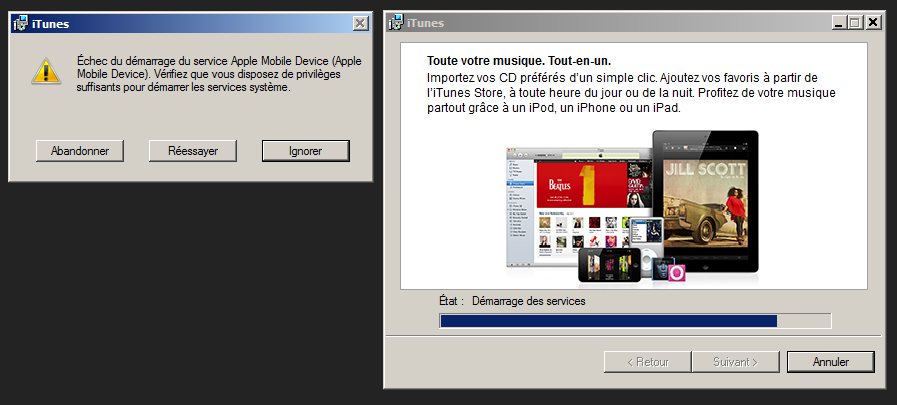Click the yellow warning triangle icon
Screen dimensions: 897x405
click(42, 71)
